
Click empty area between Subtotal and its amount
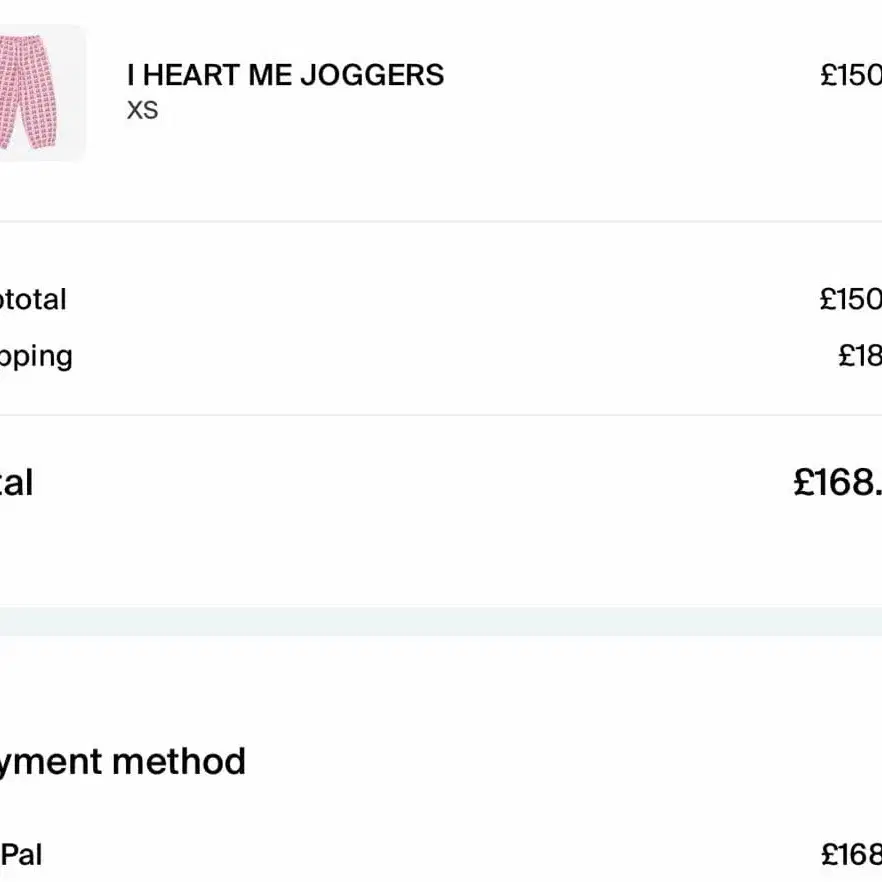(x=440, y=299)
